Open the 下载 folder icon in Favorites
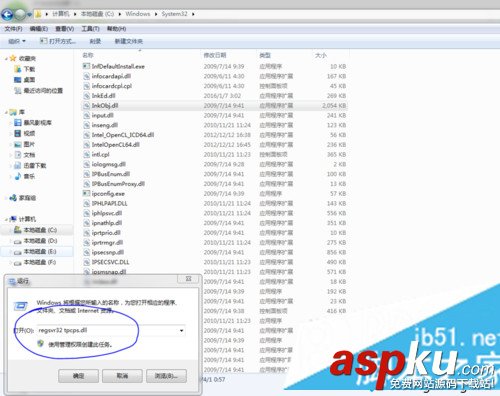 18,69
